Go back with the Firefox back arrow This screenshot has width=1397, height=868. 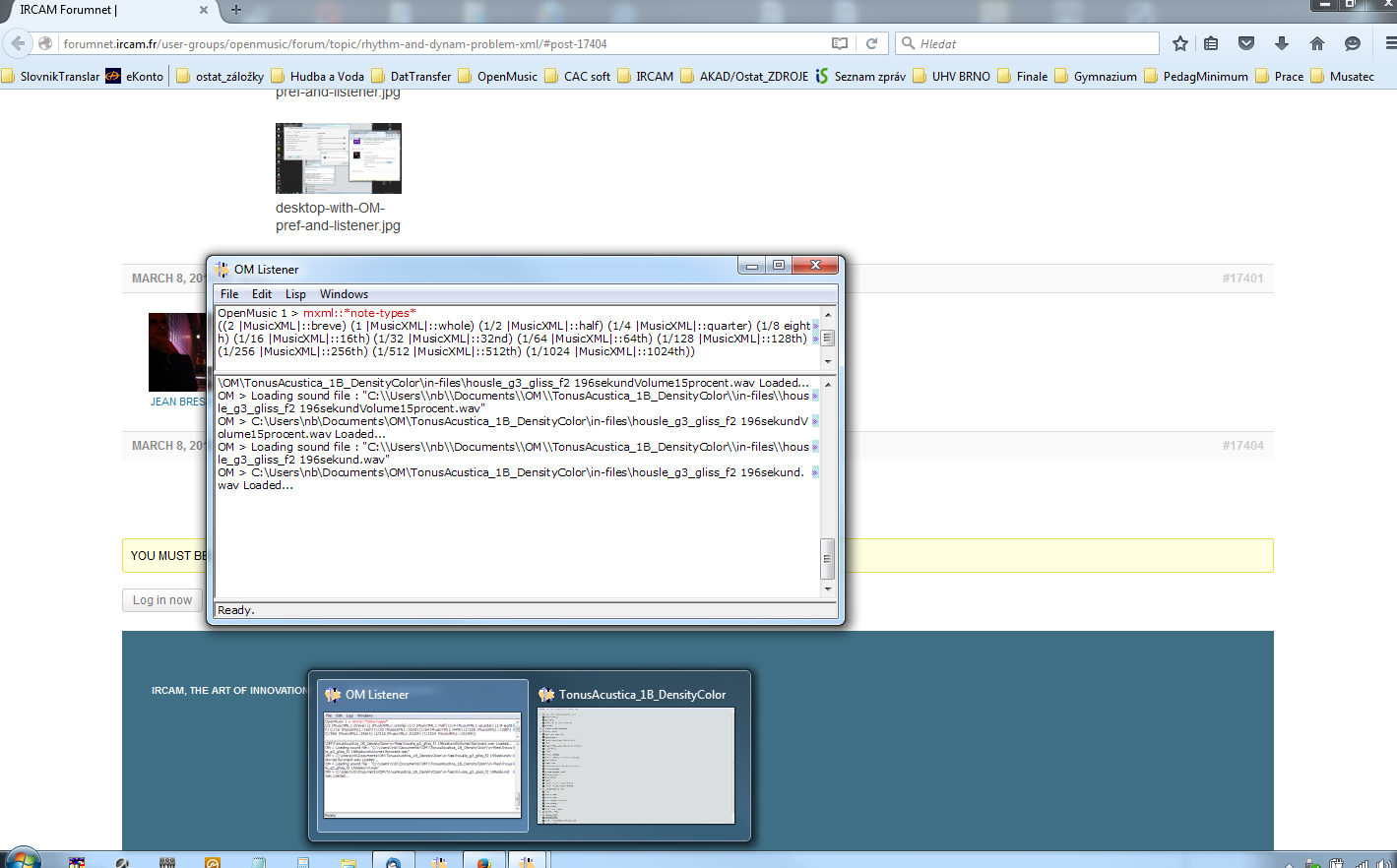[18, 43]
